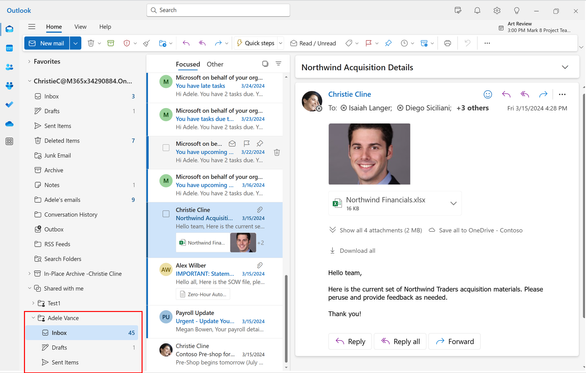586x373 pixels.
Task: Click in the Search box
Action: 218,10
